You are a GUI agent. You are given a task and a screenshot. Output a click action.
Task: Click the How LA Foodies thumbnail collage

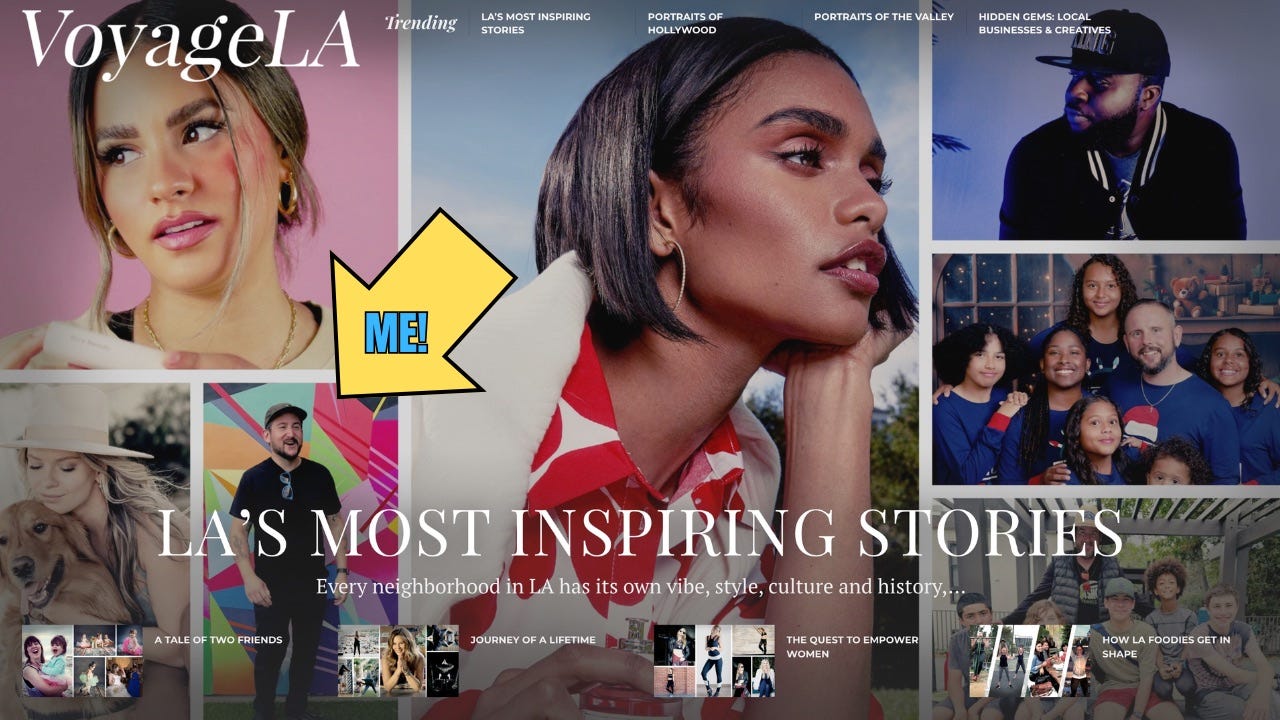tap(1030, 661)
